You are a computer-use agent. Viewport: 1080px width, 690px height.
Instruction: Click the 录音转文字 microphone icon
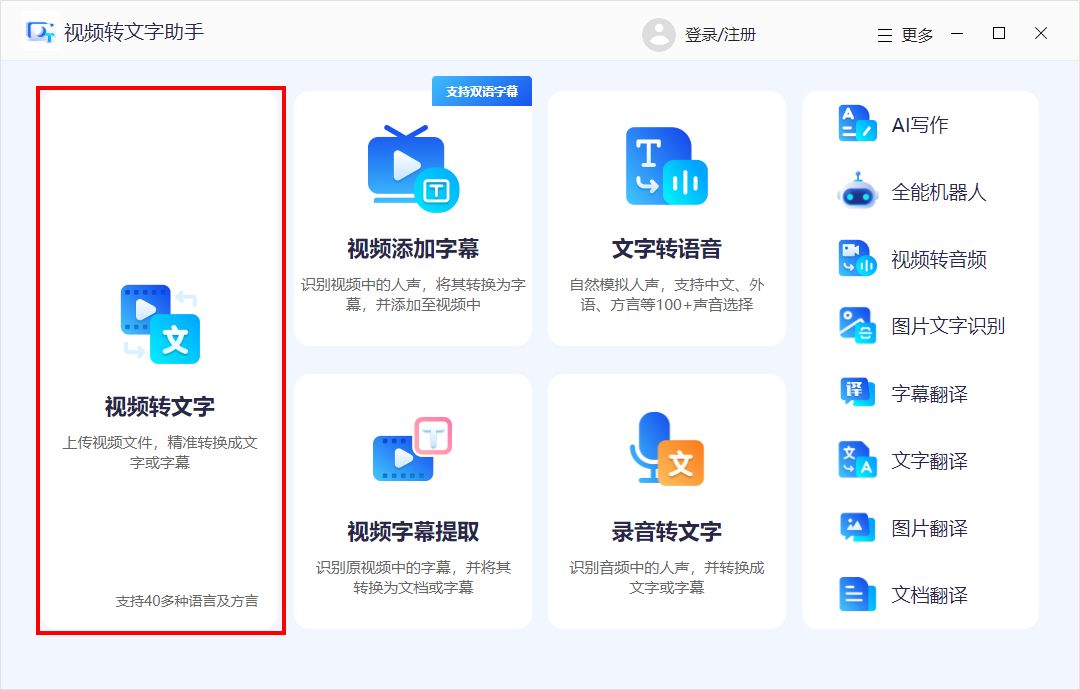[666, 448]
